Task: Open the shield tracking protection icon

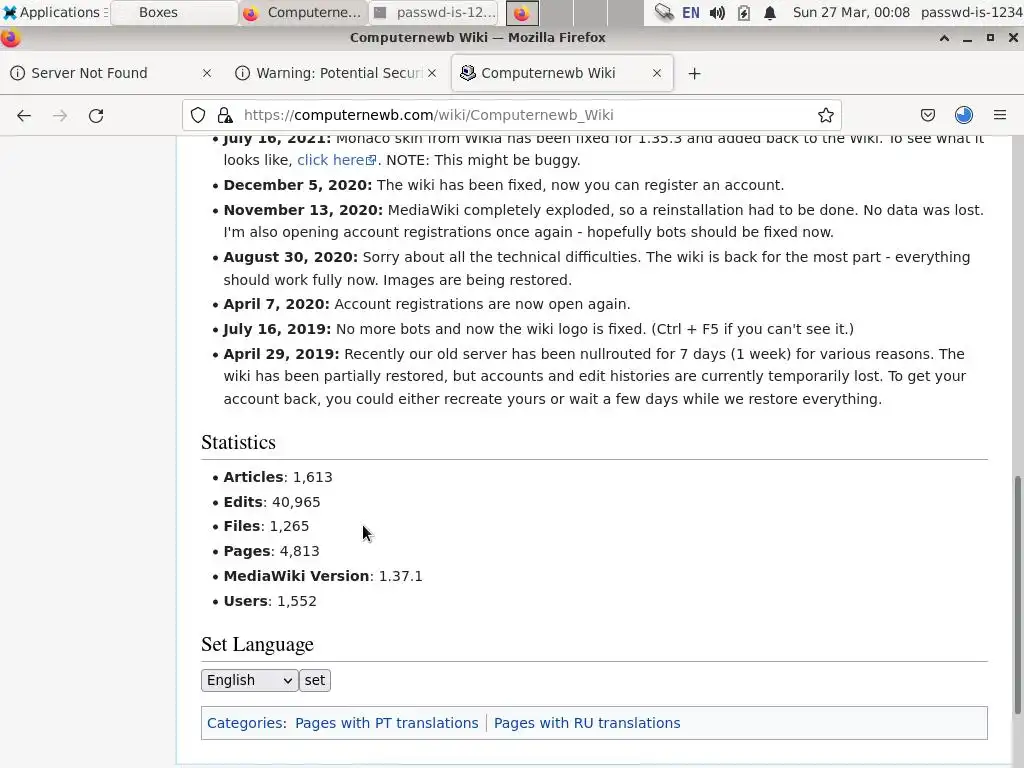Action: 198,116
